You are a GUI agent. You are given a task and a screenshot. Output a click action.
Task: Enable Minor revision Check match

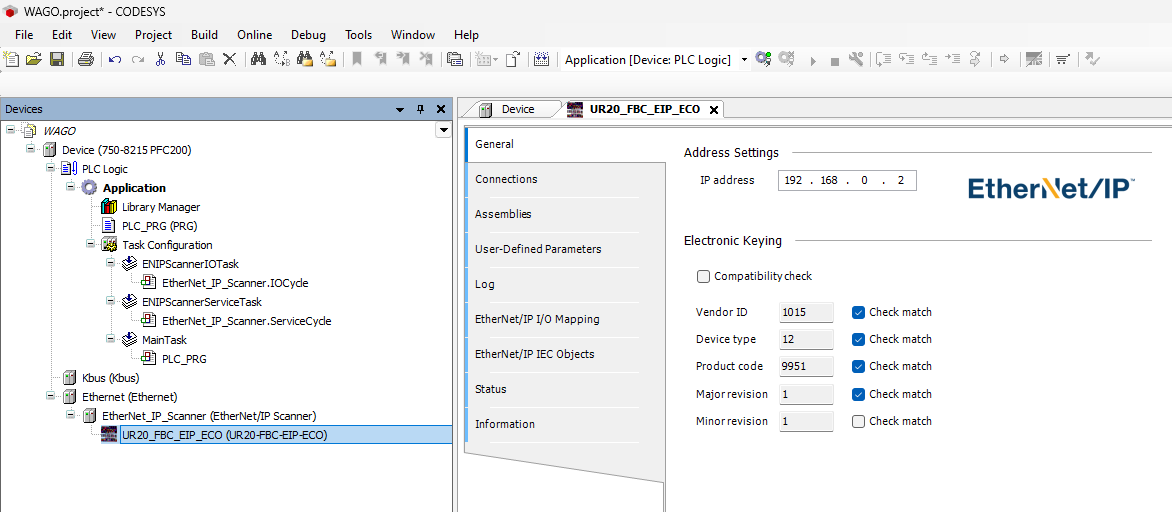(x=858, y=422)
